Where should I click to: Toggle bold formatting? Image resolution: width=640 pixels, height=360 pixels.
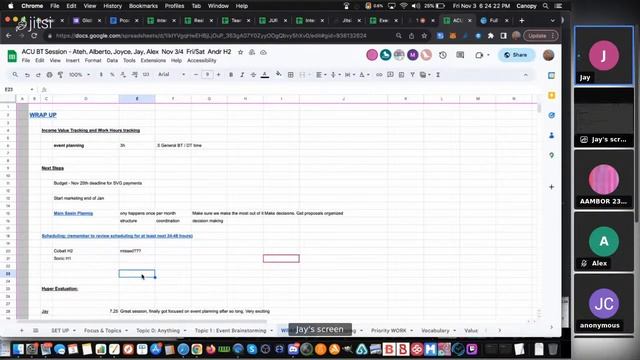click(x=231, y=75)
